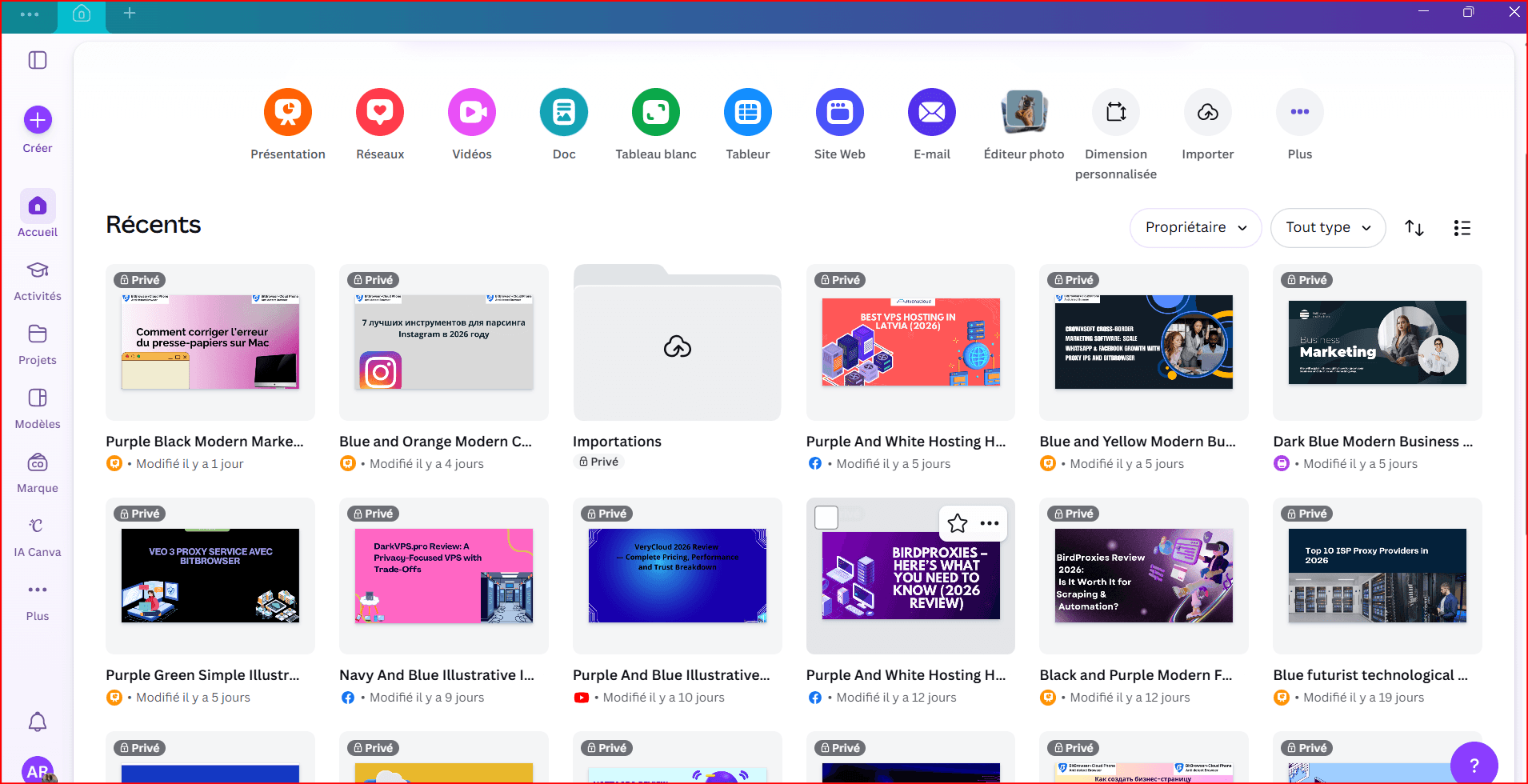Screen dimensions: 1528x784
Task: Expand the Propriétaire filter dropdown
Action: (1195, 228)
